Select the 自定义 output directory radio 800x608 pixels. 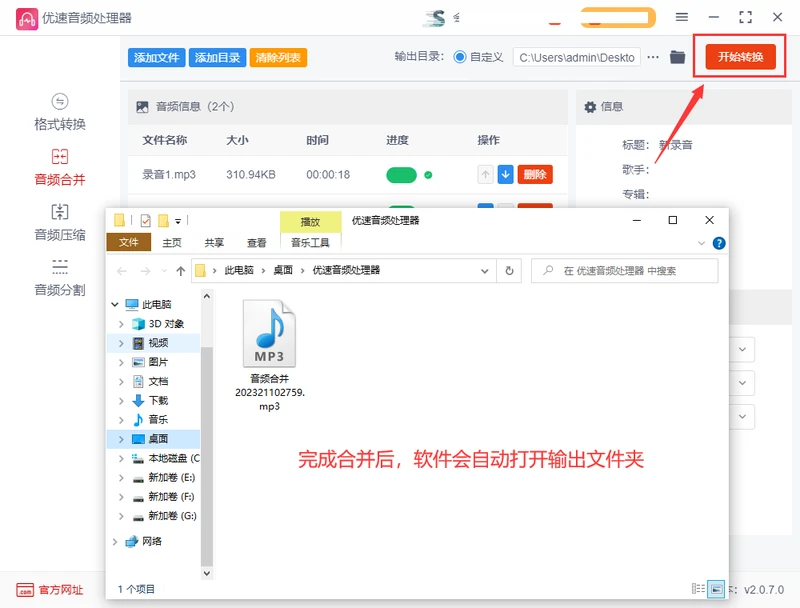tap(460, 57)
